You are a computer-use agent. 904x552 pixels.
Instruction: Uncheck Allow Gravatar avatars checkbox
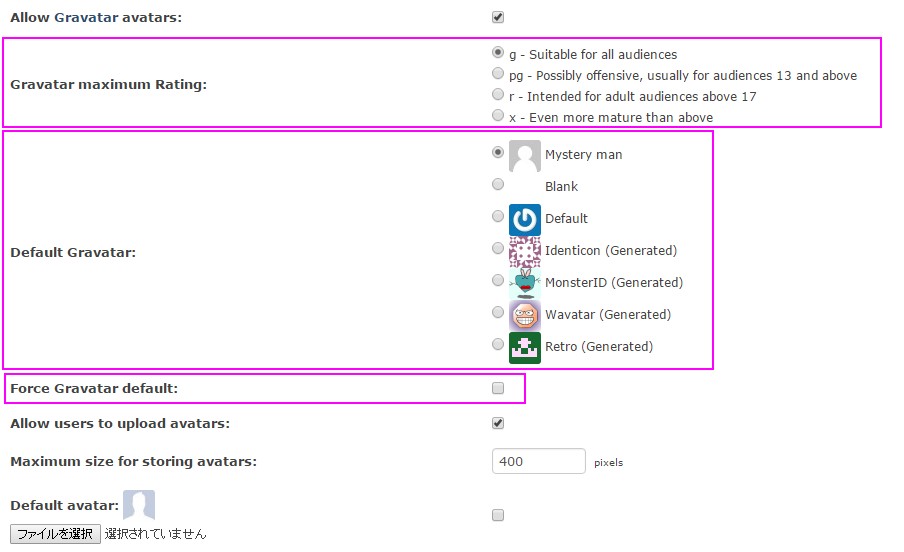click(498, 17)
